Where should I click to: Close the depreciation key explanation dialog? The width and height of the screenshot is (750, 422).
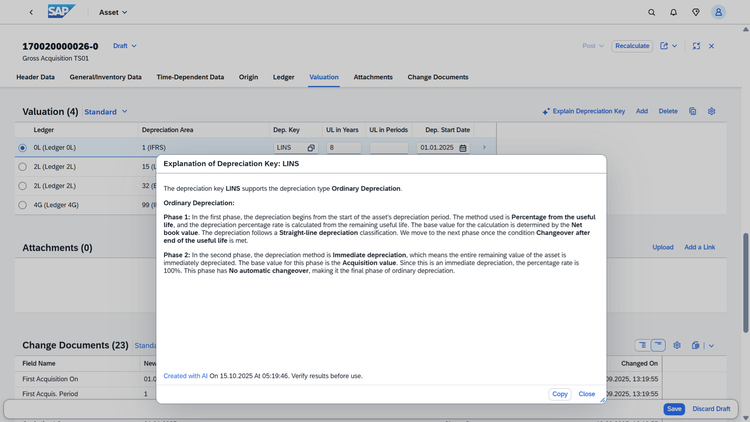coord(586,394)
